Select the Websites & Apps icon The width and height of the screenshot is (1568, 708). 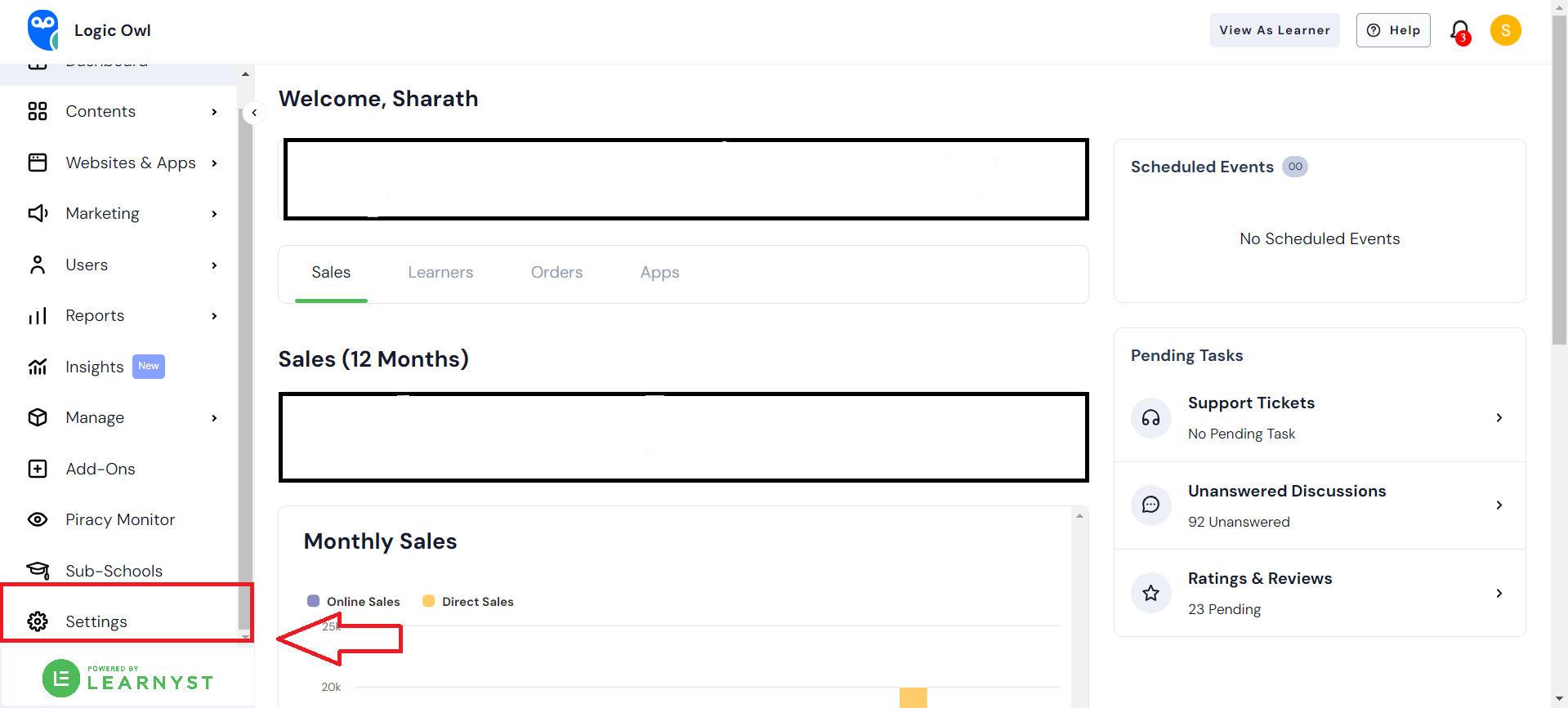38,163
